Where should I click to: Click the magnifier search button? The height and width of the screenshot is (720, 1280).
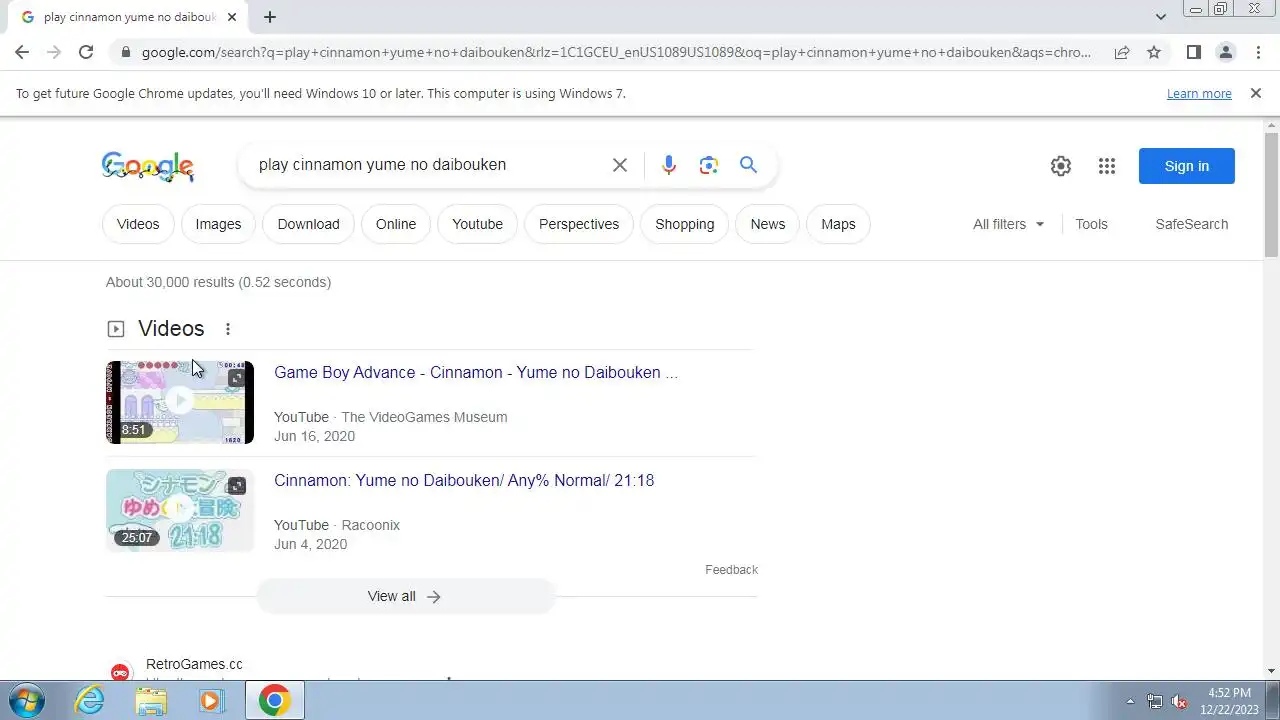click(748, 165)
